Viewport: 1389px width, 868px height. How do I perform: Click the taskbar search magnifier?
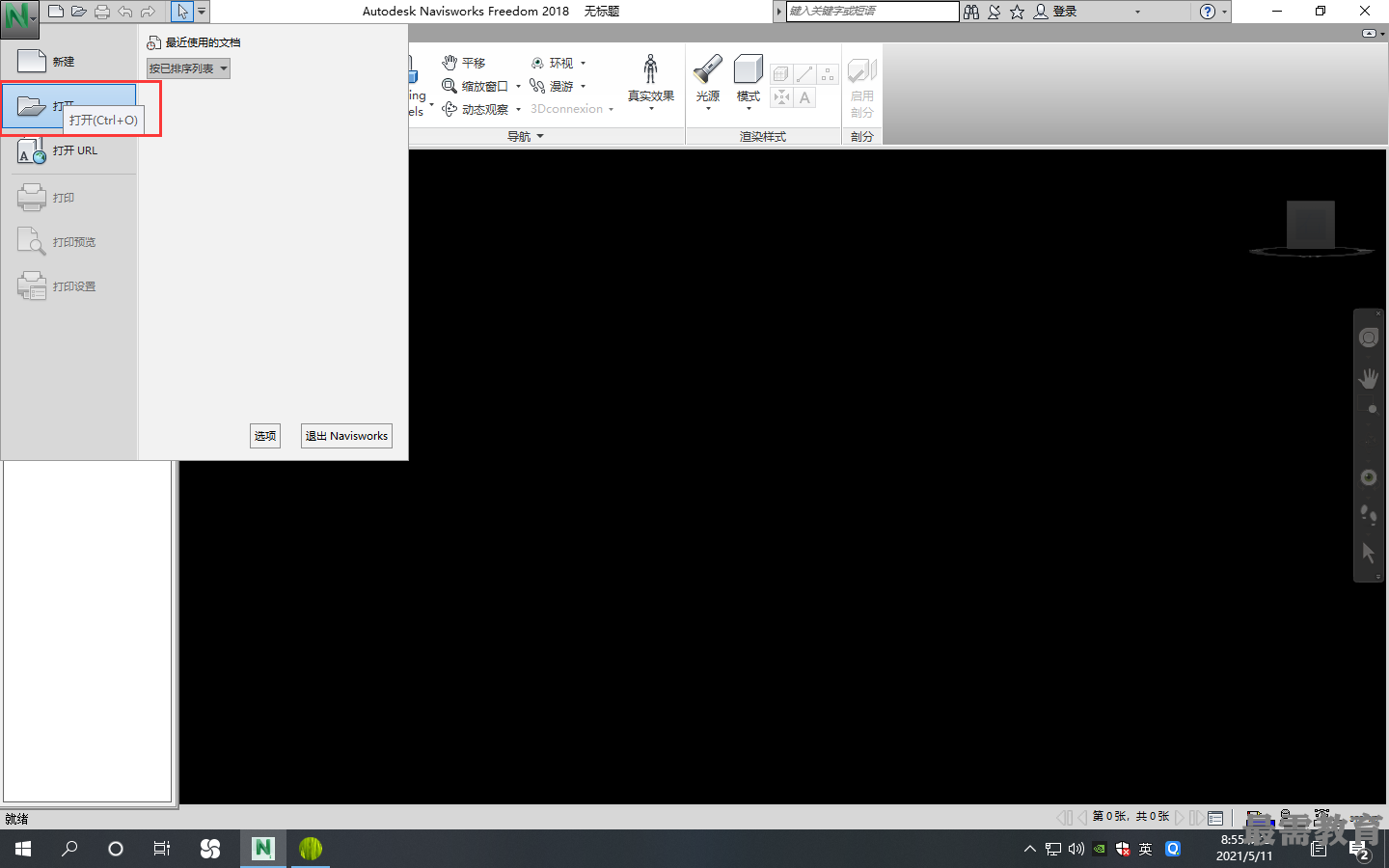coord(69,849)
